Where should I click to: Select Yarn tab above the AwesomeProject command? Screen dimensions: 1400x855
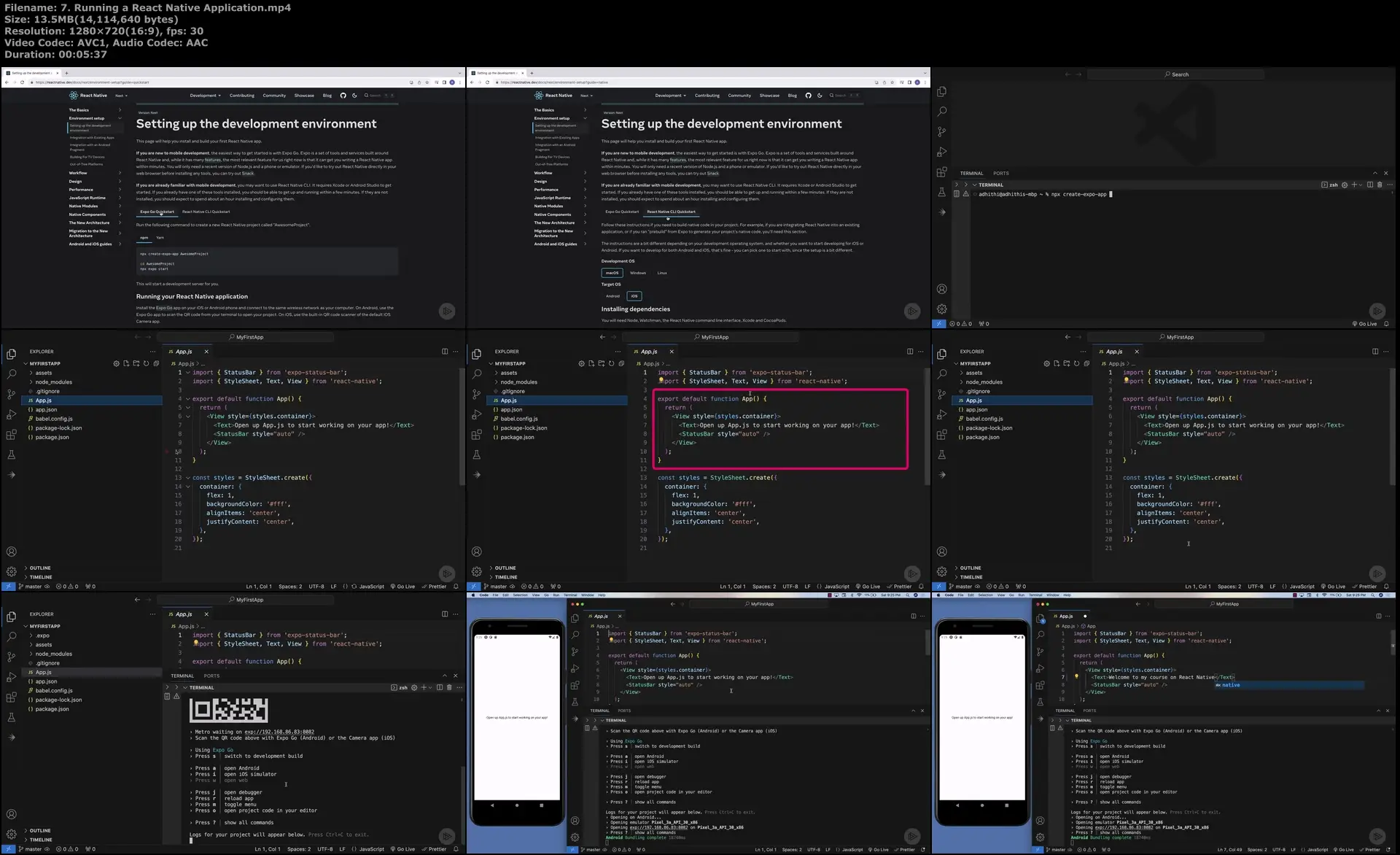point(160,237)
